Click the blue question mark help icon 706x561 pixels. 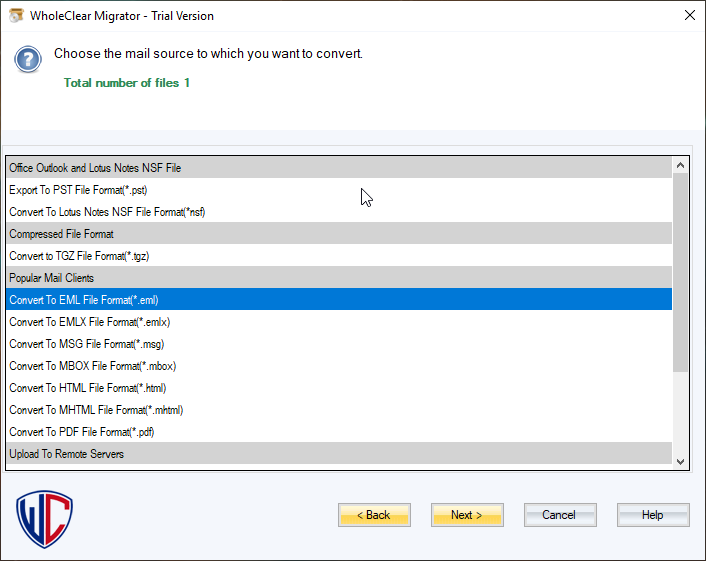pyautogui.click(x=28, y=59)
